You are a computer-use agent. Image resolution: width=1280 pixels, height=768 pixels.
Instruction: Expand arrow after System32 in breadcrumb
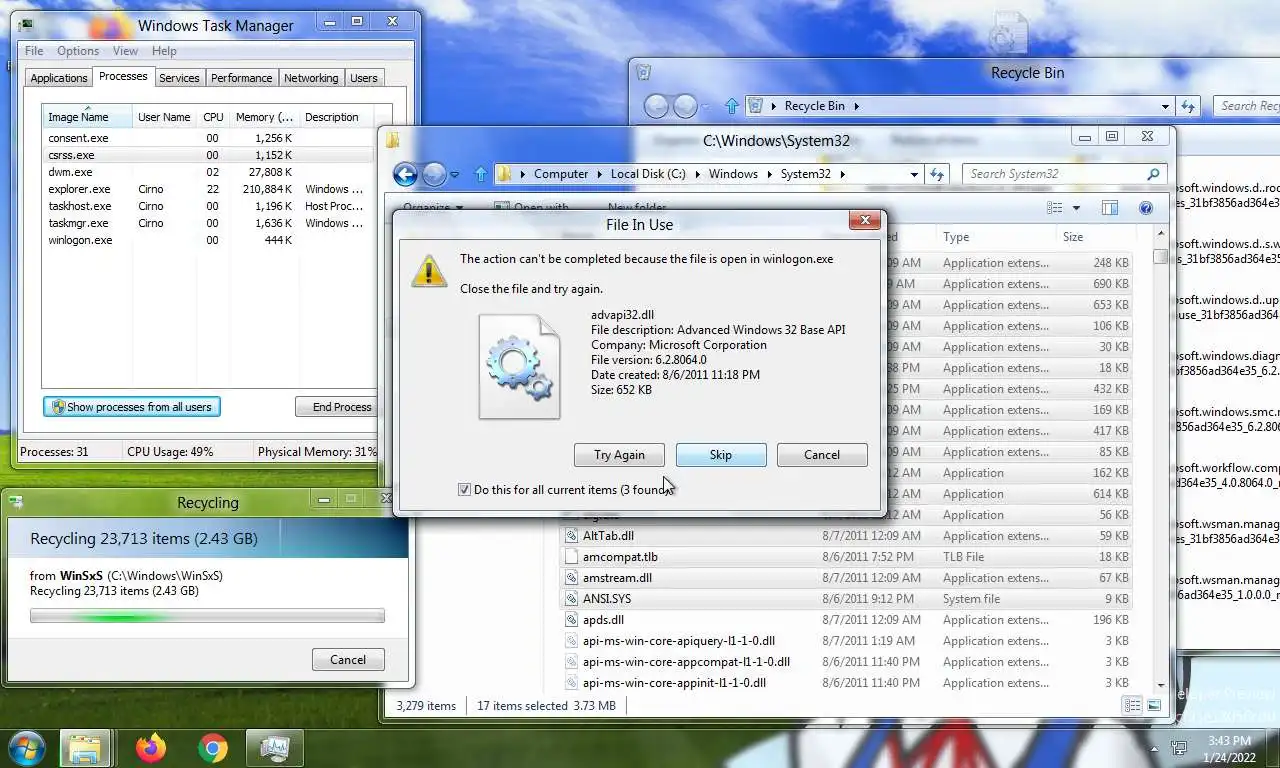tap(842, 174)
